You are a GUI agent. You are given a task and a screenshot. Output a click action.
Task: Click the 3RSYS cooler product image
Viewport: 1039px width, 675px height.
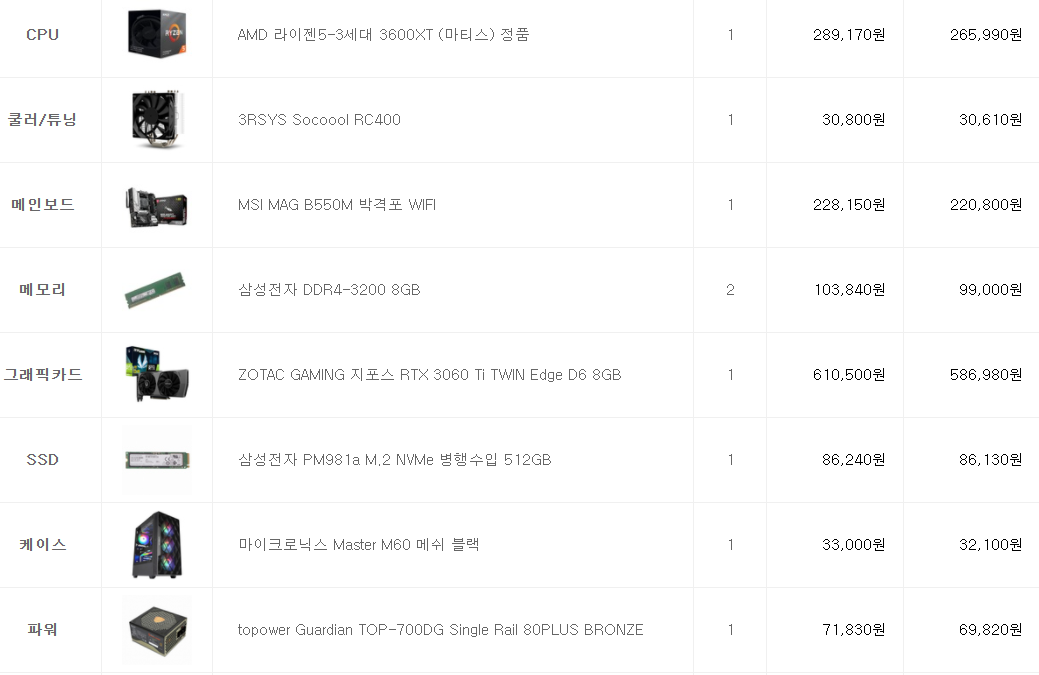(x=157, y=120)
